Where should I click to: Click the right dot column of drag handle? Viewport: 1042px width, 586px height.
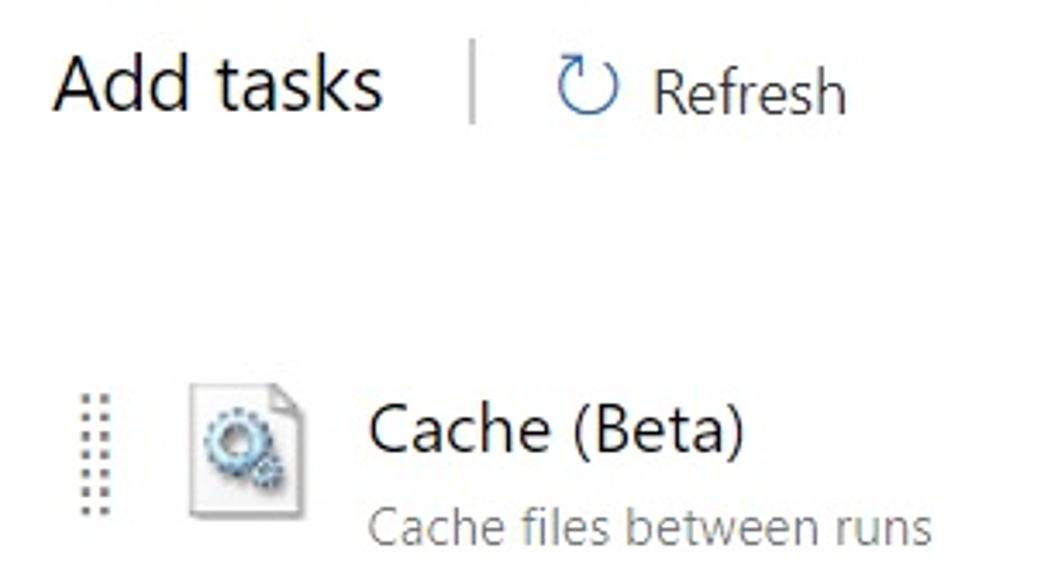pyautogui.click(x=104, y=454)
